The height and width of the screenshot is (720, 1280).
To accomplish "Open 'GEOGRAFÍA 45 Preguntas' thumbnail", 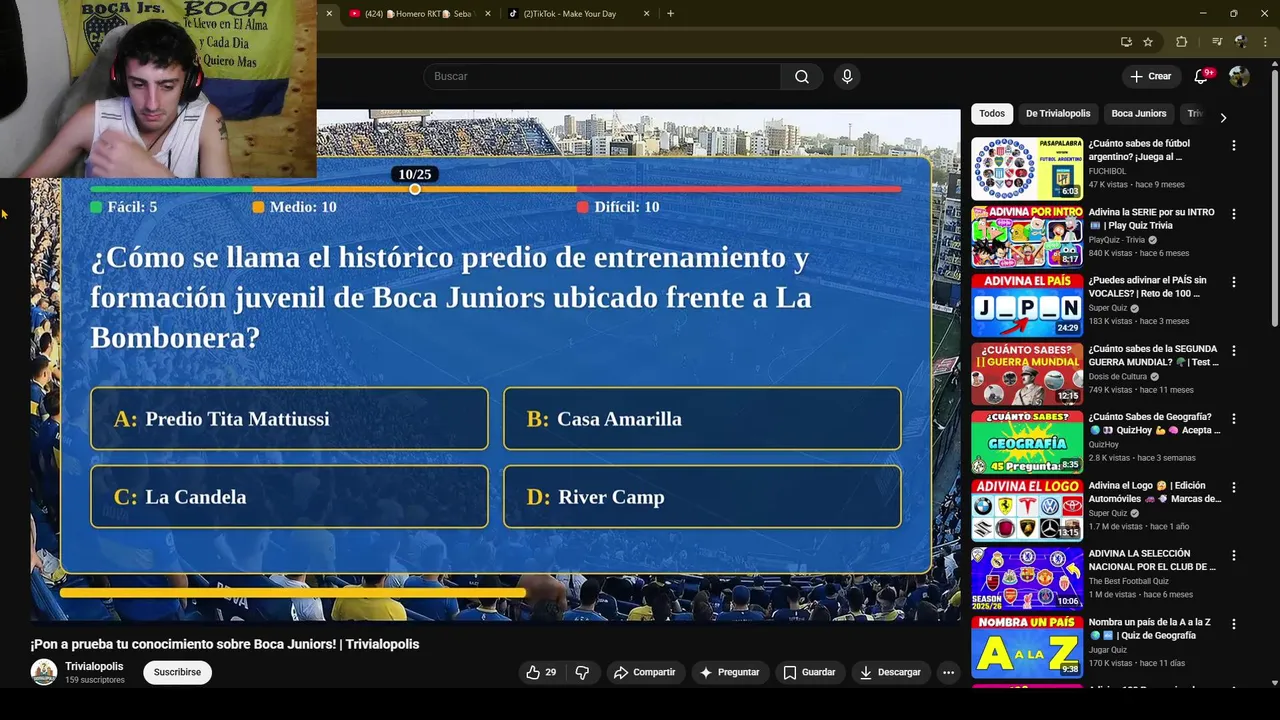I will point(1027,441).
